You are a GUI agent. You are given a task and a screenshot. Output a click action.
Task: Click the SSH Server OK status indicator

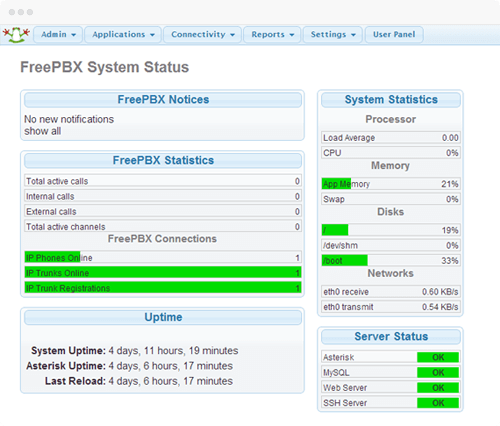pyautogui.click(x=438, y=403)
